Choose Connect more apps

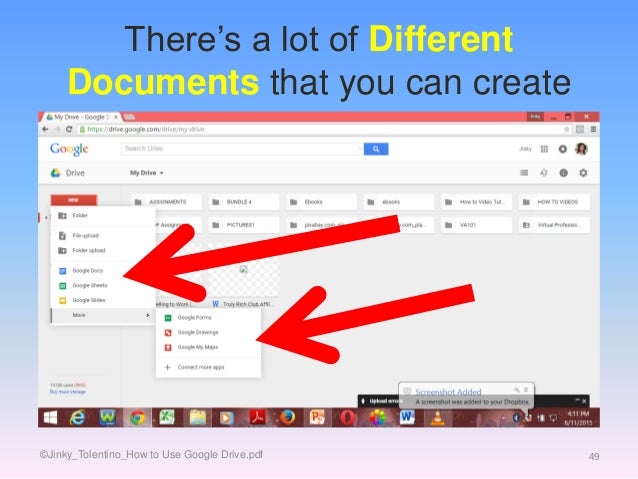pyautogui.click(x=208, y=367)
